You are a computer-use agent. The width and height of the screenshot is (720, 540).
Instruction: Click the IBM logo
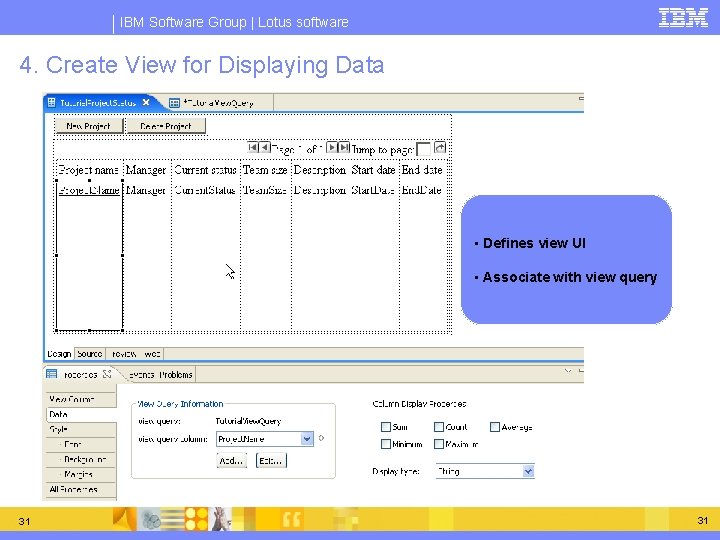(683, 18)
